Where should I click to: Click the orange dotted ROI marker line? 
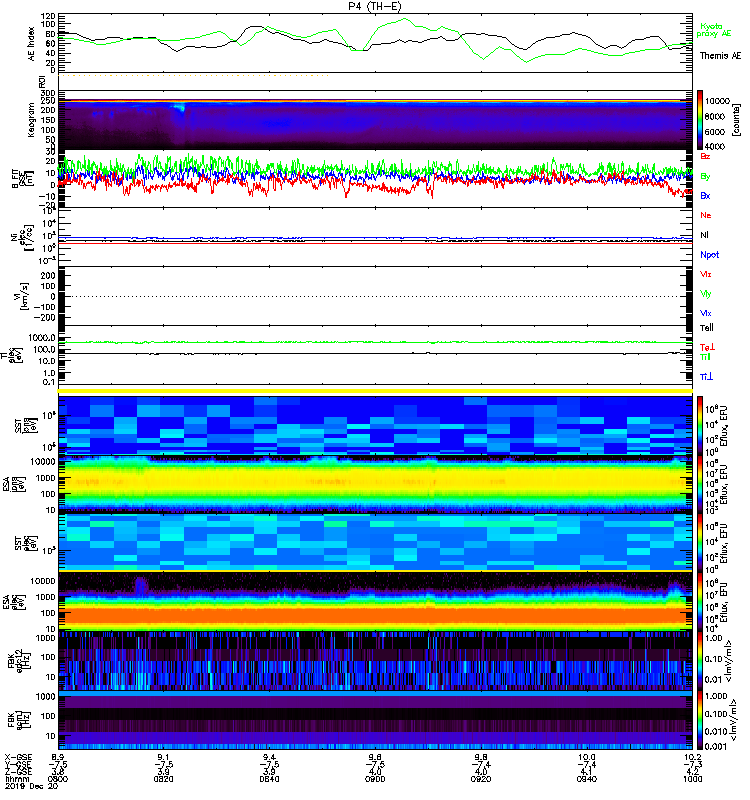pyautogui.click(x=194, y=75)
